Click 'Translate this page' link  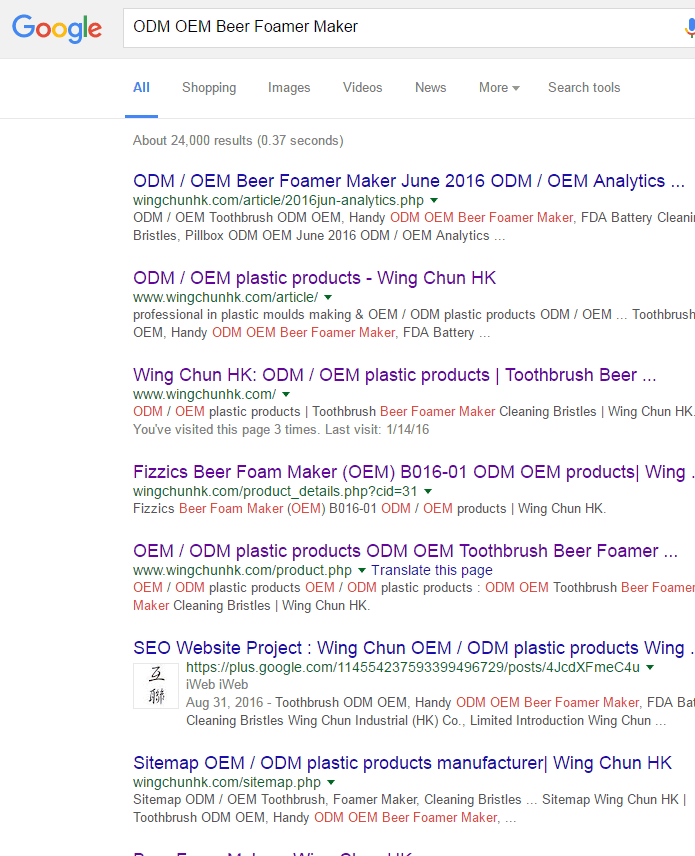tap(432, 570)
